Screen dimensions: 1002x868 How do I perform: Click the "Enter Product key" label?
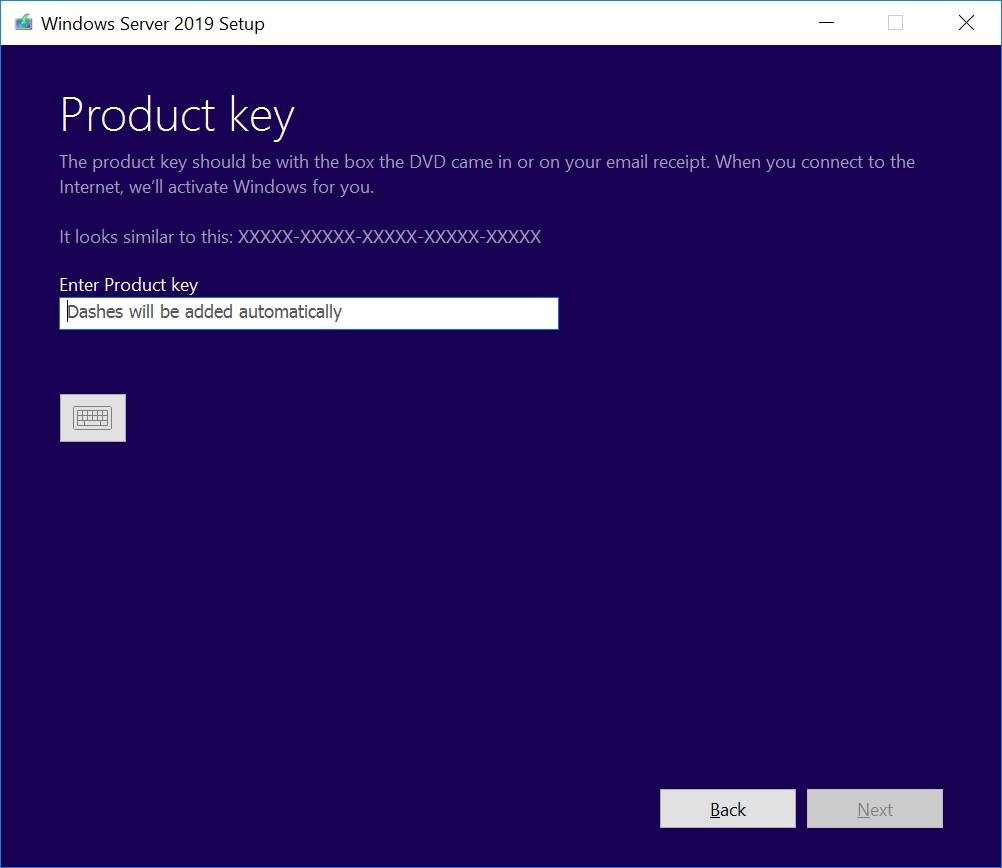pos(128,285)
